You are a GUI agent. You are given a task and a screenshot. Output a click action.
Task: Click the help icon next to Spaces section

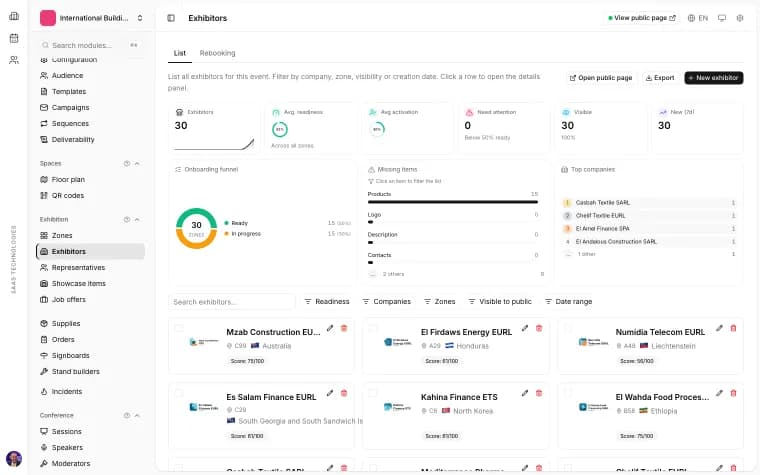(127, 163)
